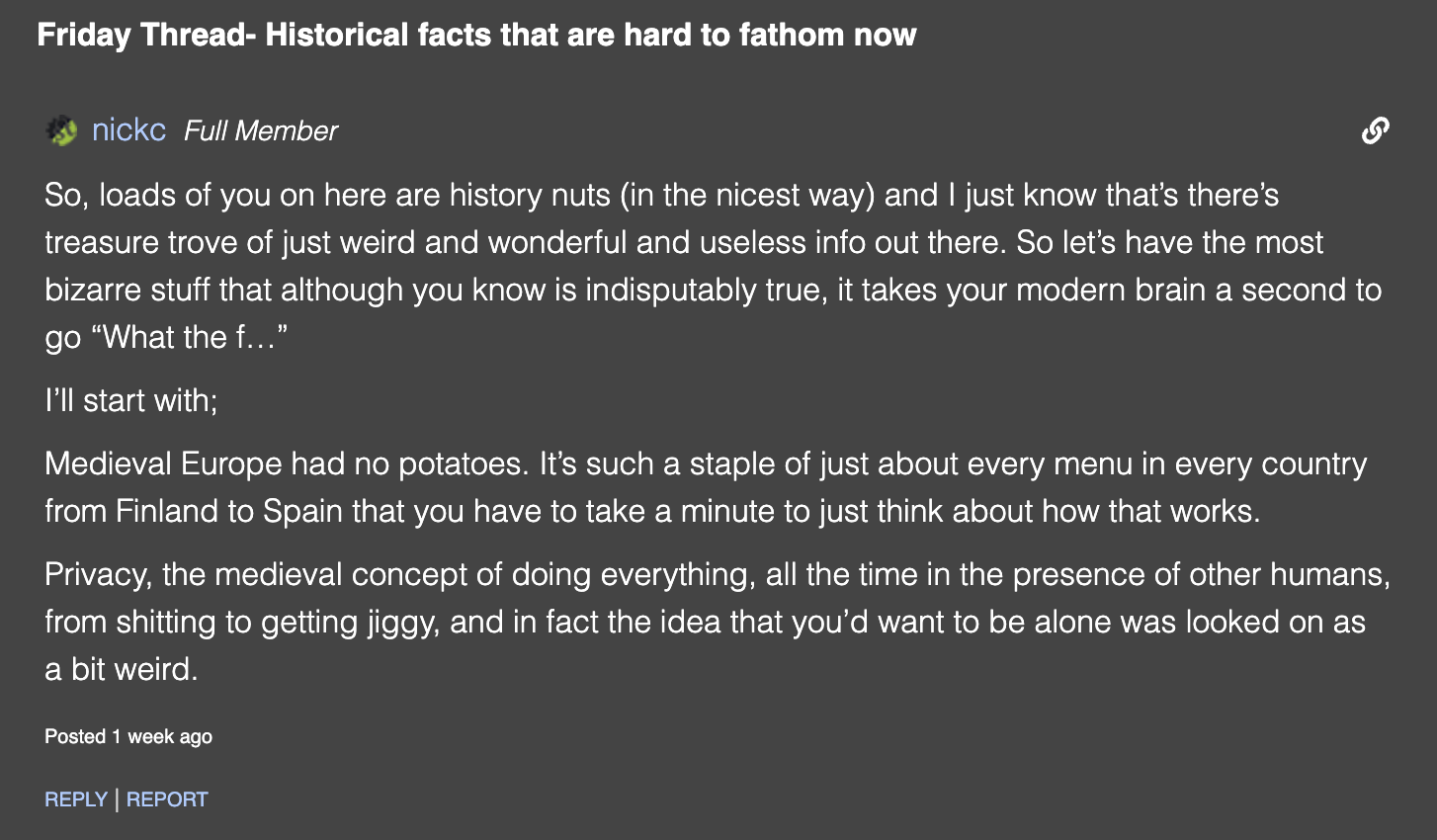Click the phrase "from Finland to Spain"
This screenshot has width=1437, height=840.
pos(196,511)
